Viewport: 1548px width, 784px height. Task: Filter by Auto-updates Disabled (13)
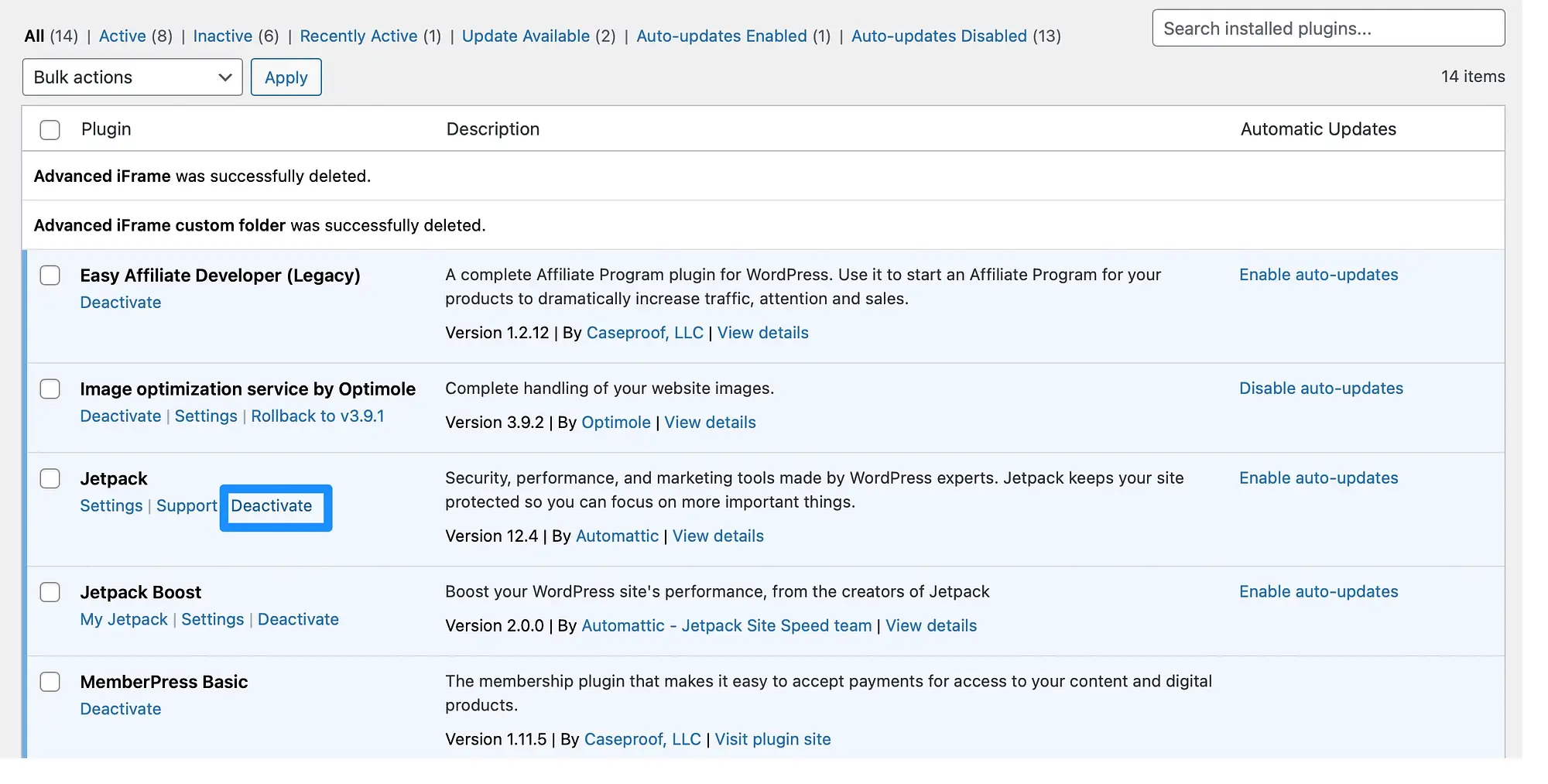pyautogui.click(x=956, y=36)
